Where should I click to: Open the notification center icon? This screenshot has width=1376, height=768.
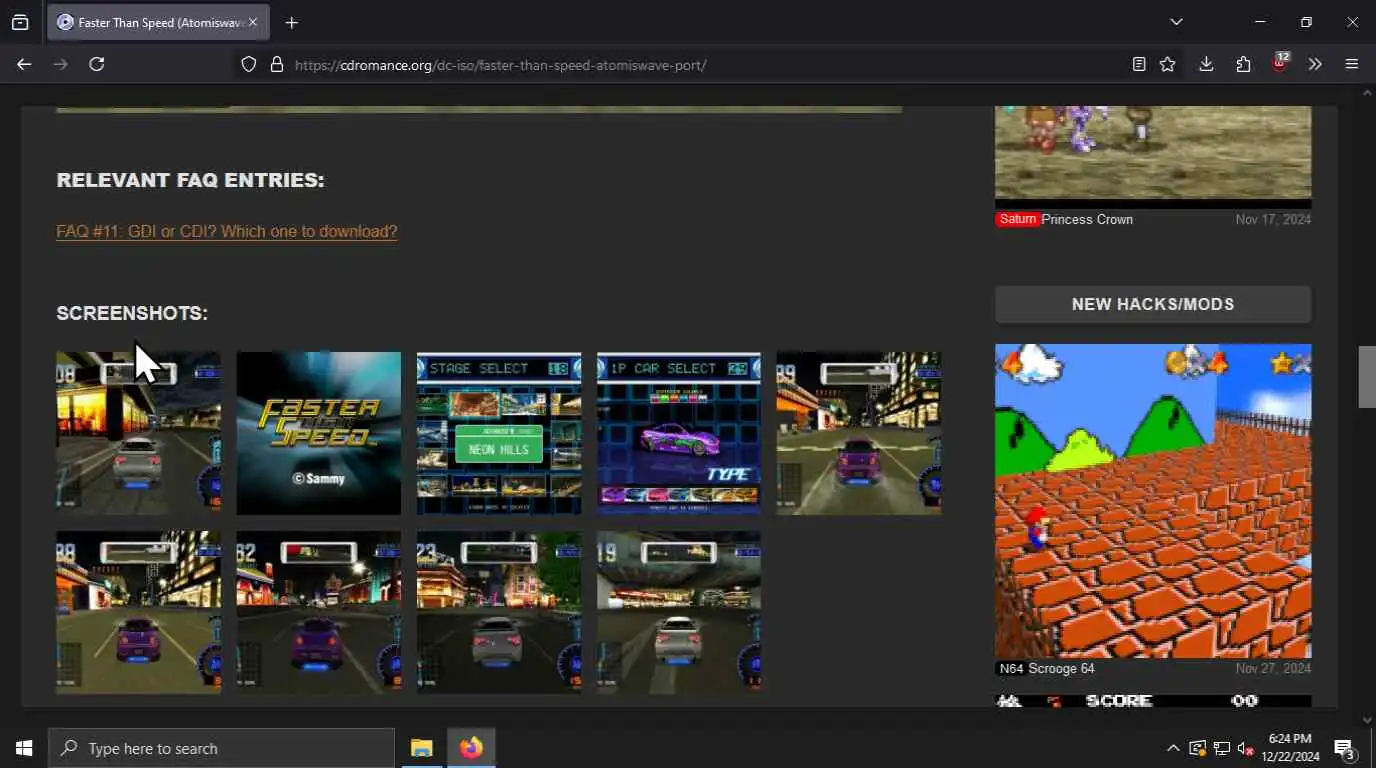coord(1345,748)
